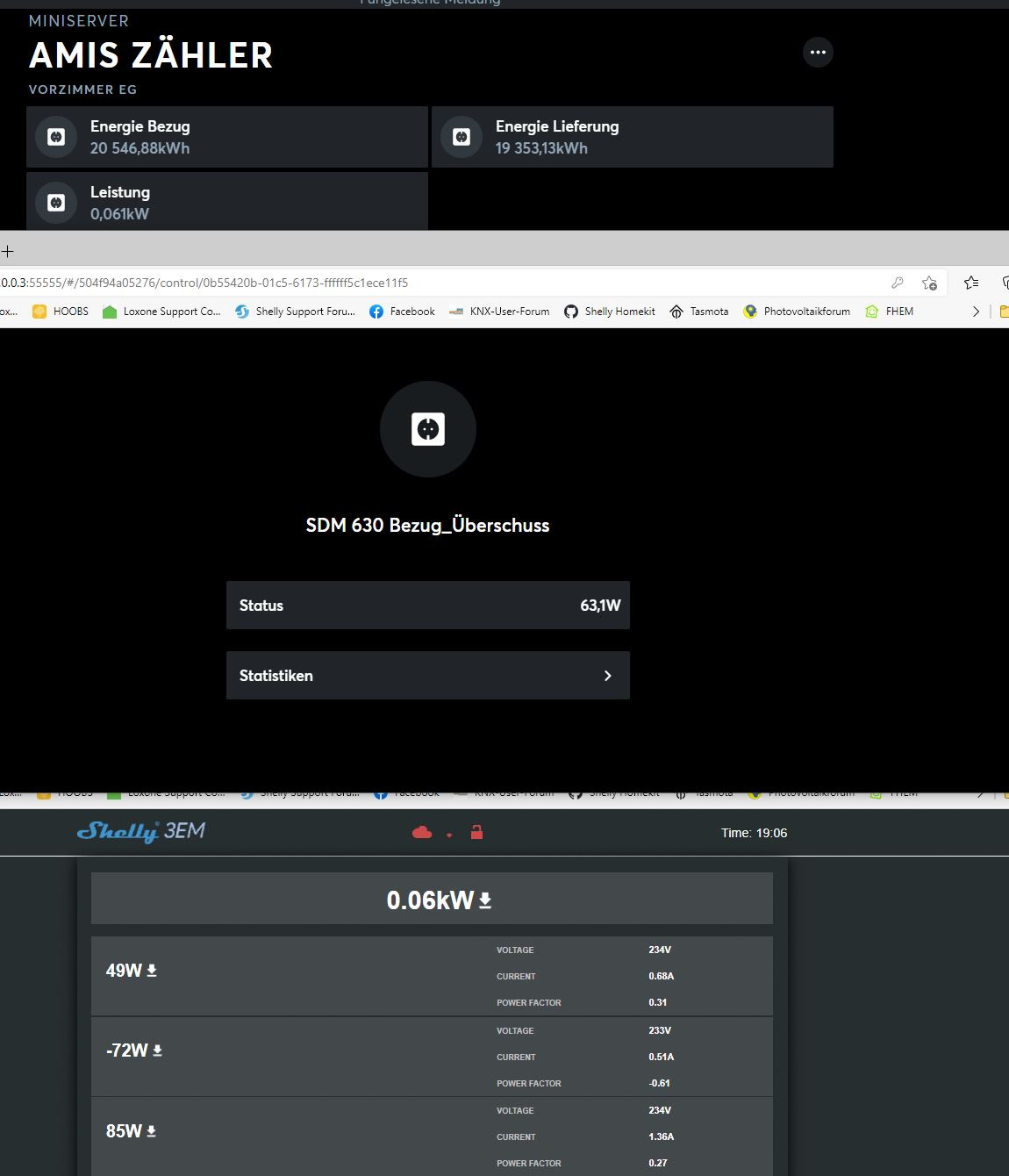Open Statistiken row

pos(428,676)
